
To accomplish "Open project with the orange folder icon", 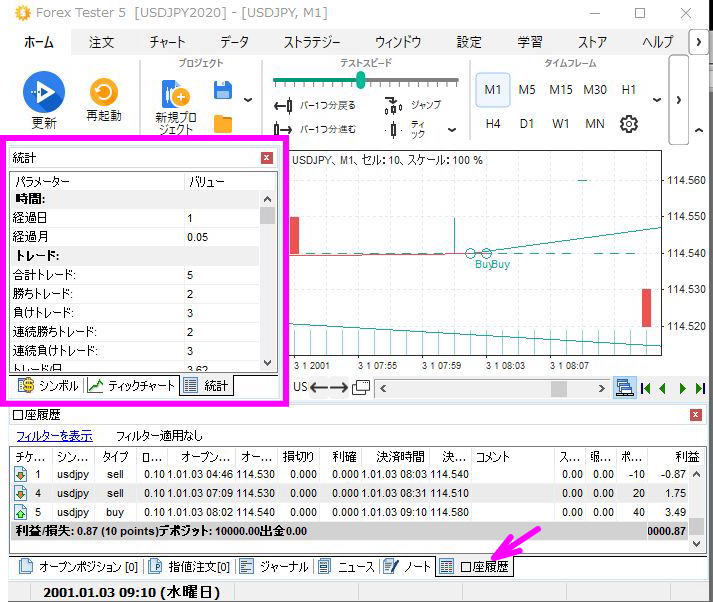I will coord(223,124).
